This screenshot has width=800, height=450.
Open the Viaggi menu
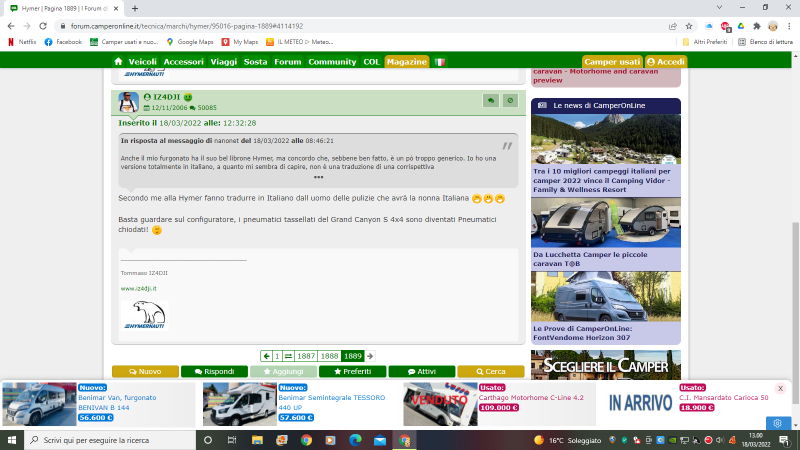tap(223, 62)
